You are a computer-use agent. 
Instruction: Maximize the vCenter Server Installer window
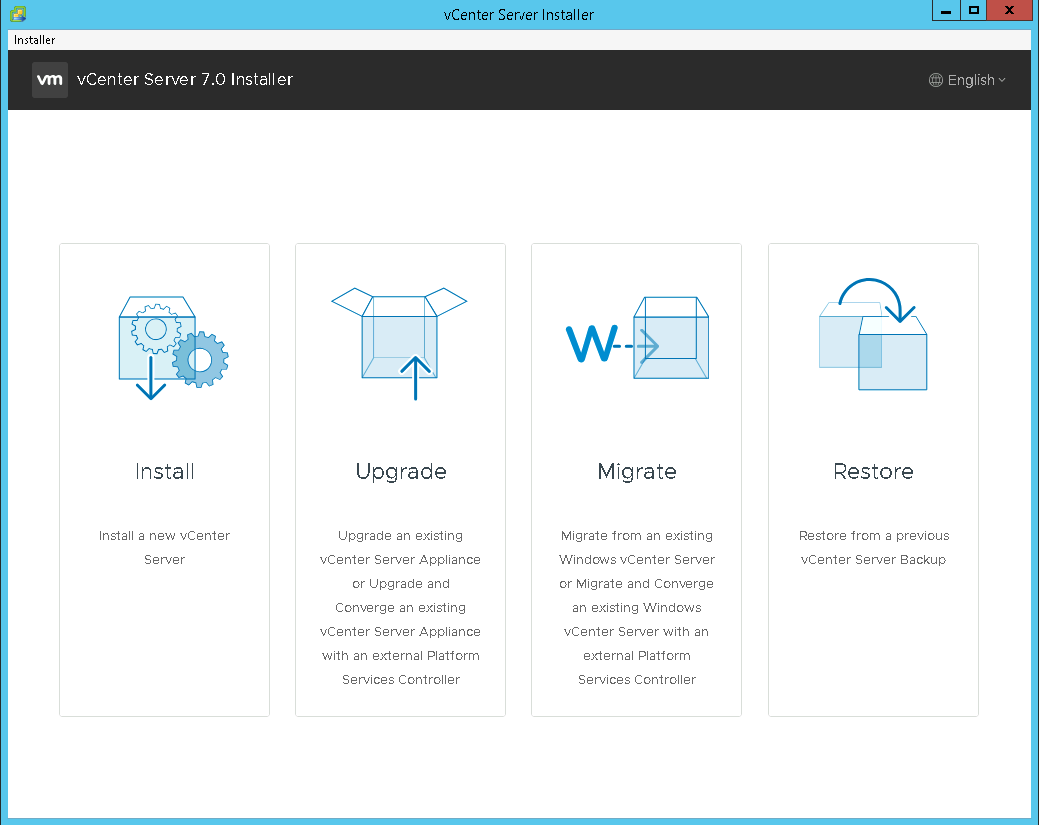coord(974,11)
